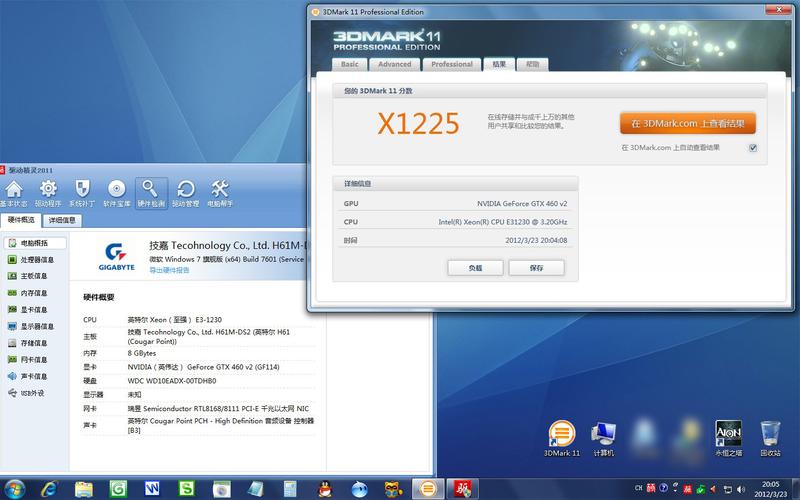Open 3DMark 11 desktop shortcut
Screen dimensions: 800x500
coord(562,438)
